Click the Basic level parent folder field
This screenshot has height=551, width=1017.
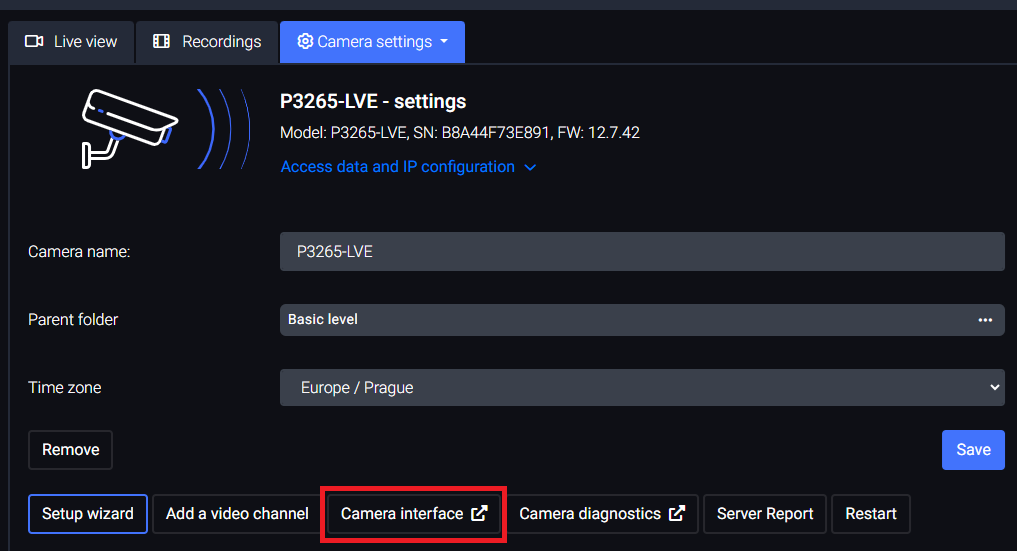coord(620,320)
